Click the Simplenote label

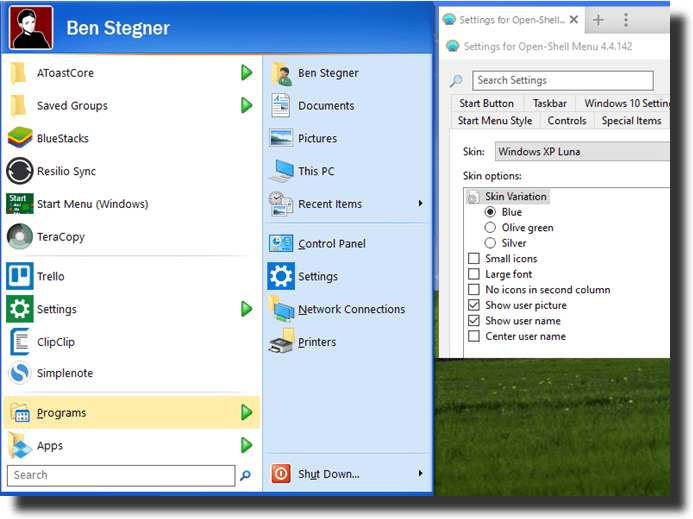point(65,373)
